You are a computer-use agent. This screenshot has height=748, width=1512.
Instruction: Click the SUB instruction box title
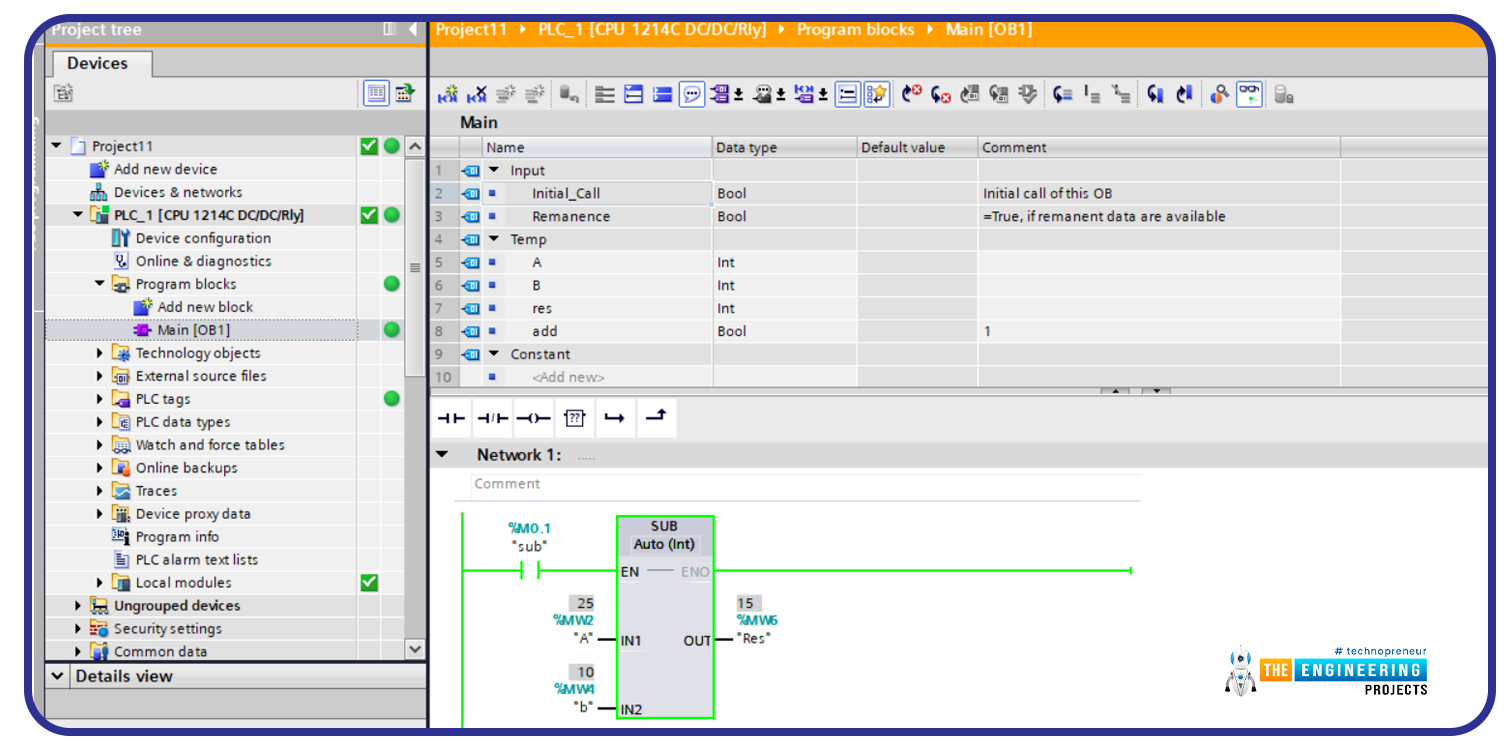coord(664,526)
